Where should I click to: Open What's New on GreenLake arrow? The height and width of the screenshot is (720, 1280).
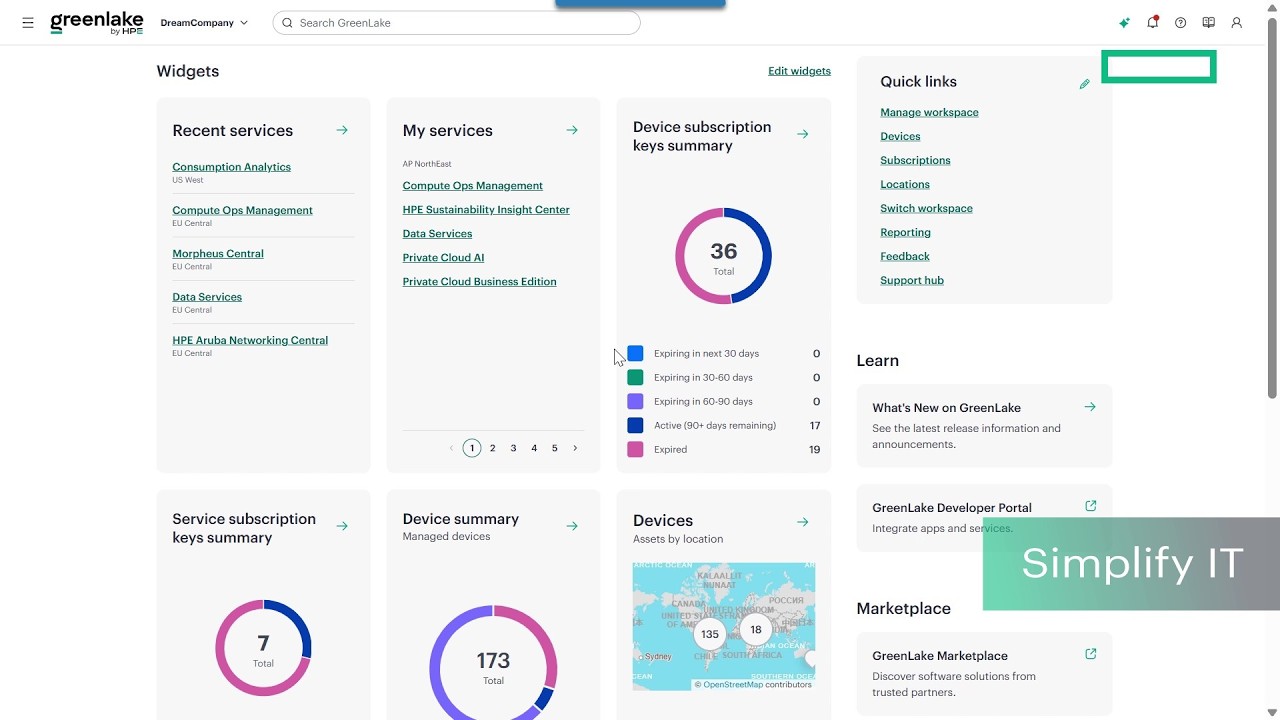click(1090, 407)
